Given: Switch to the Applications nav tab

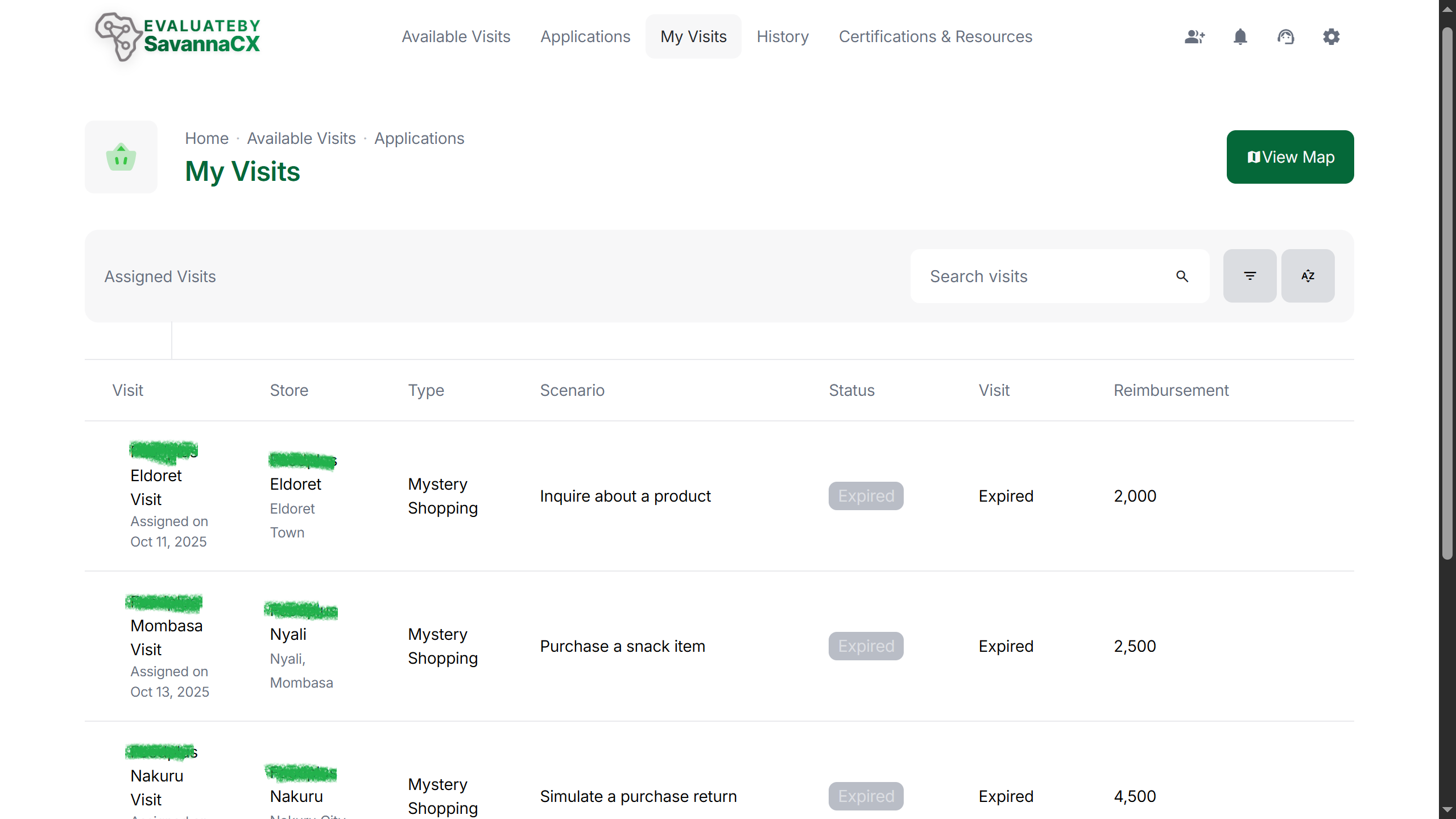Looking at the screenshot, I should point(585,37).
